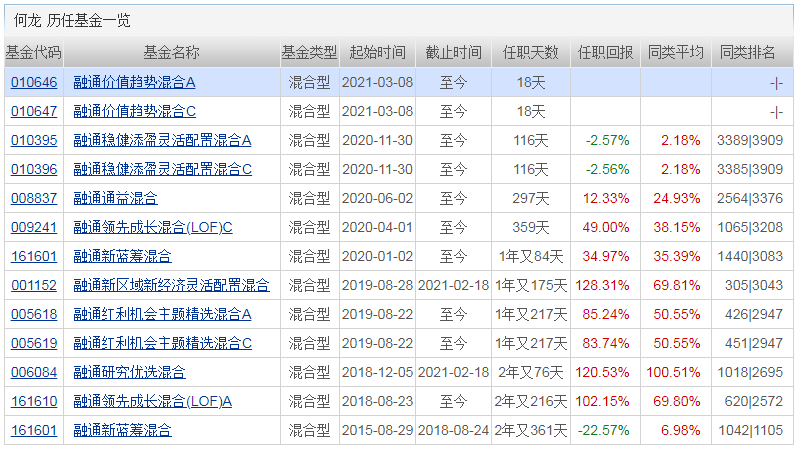
Task: Open fund code 010646 link
Action: pos(34,82)
